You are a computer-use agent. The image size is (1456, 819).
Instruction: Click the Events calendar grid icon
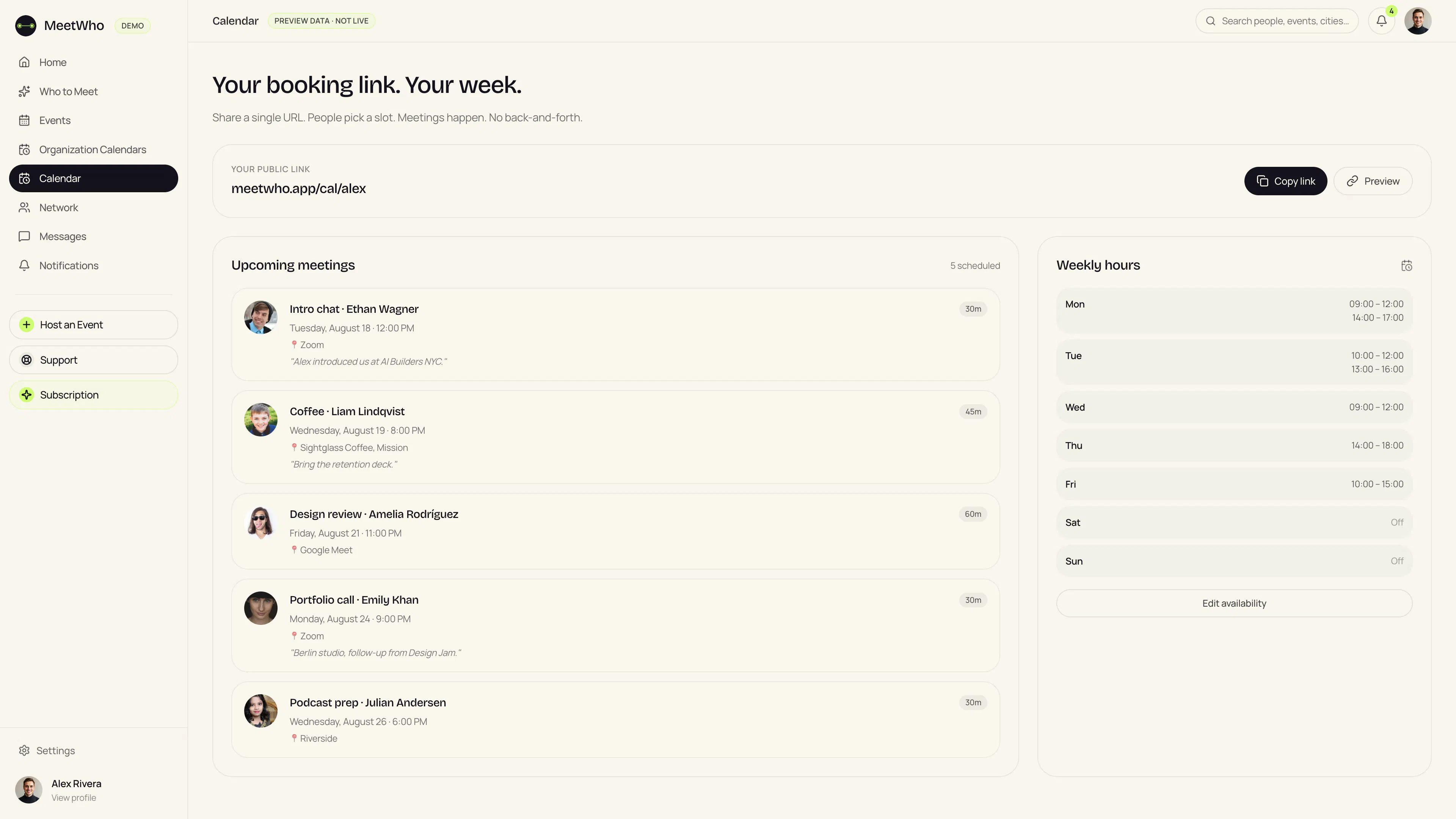click(24, 121)
